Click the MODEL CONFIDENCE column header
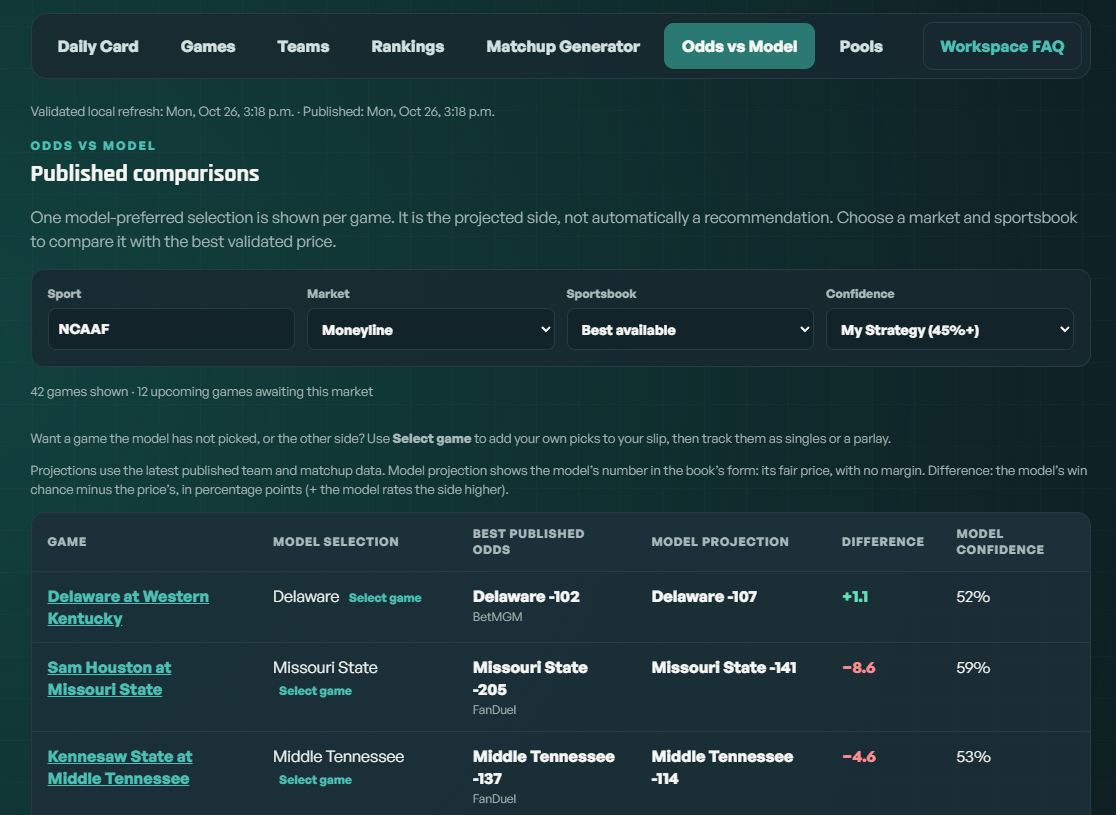Screen dimensions: 1116x815 point(1000,542)
